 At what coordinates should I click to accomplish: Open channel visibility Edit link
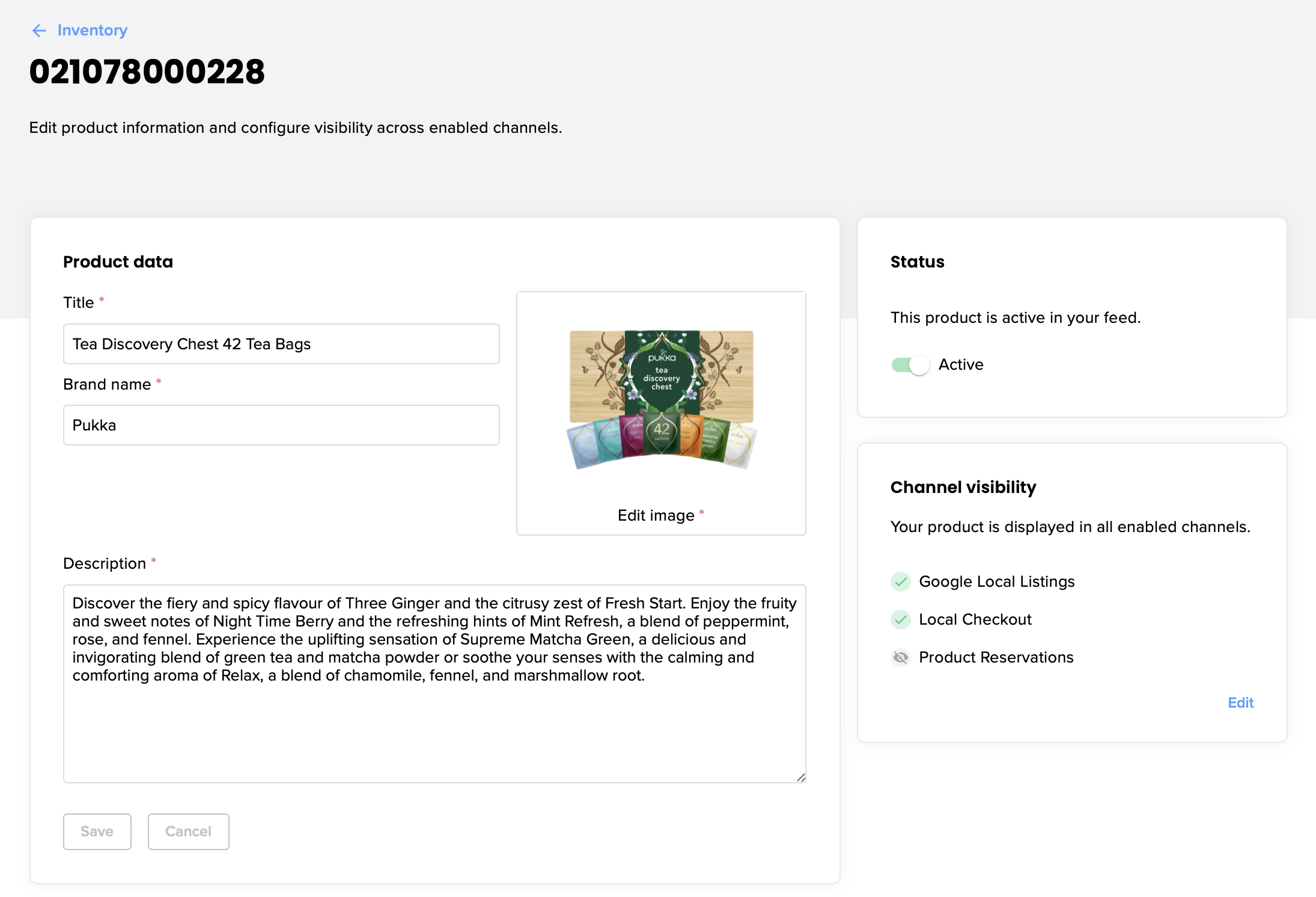click(x=1240, y=703)
